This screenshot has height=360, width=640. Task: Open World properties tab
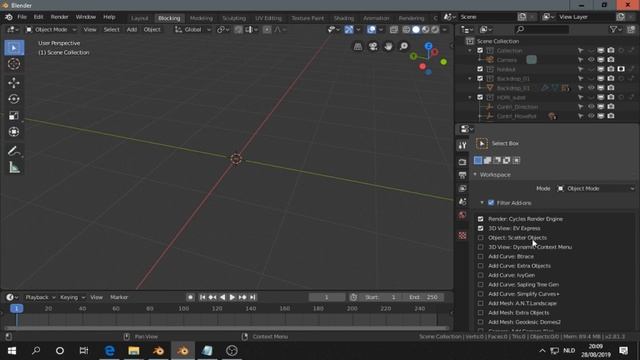[462, 215]
